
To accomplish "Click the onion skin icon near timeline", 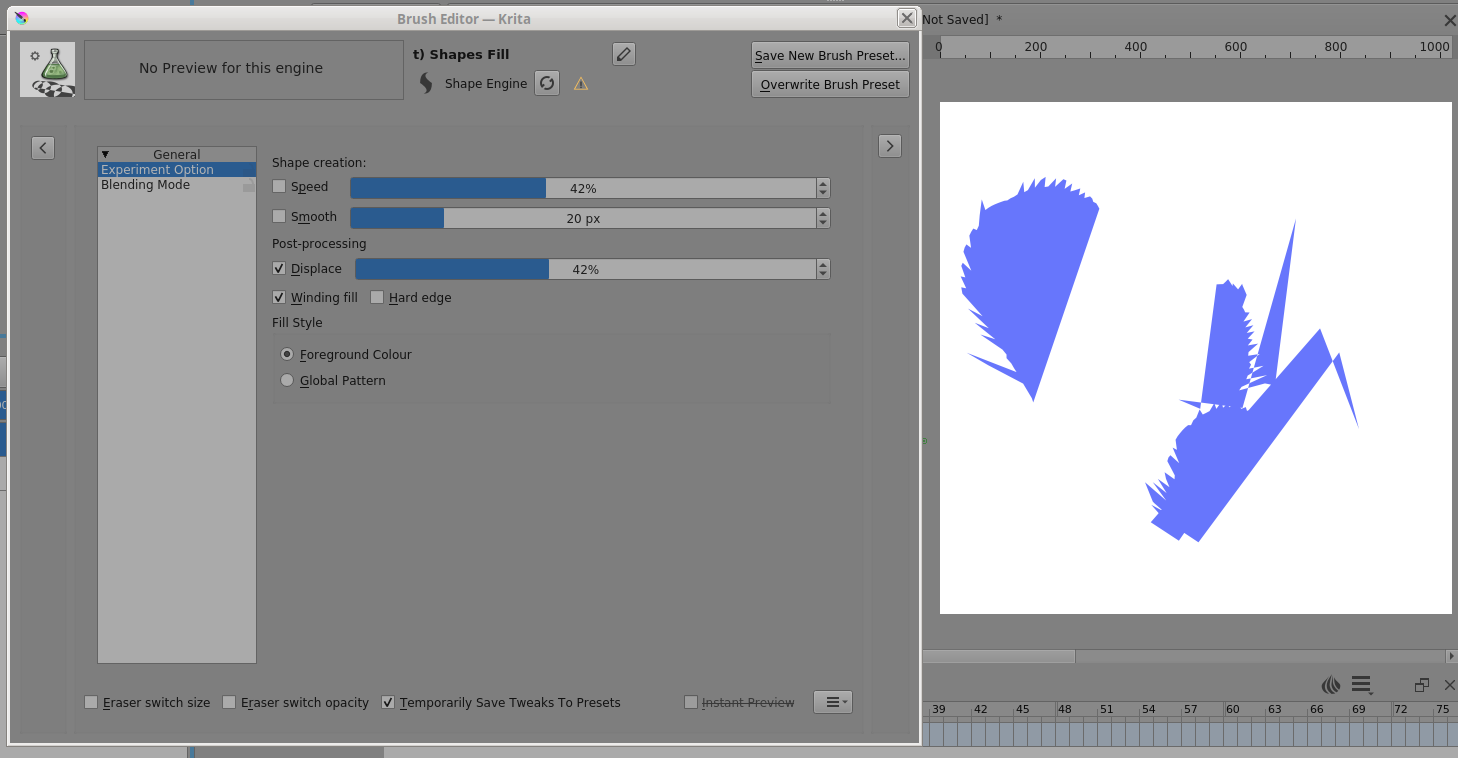I will coord(1331,685).
